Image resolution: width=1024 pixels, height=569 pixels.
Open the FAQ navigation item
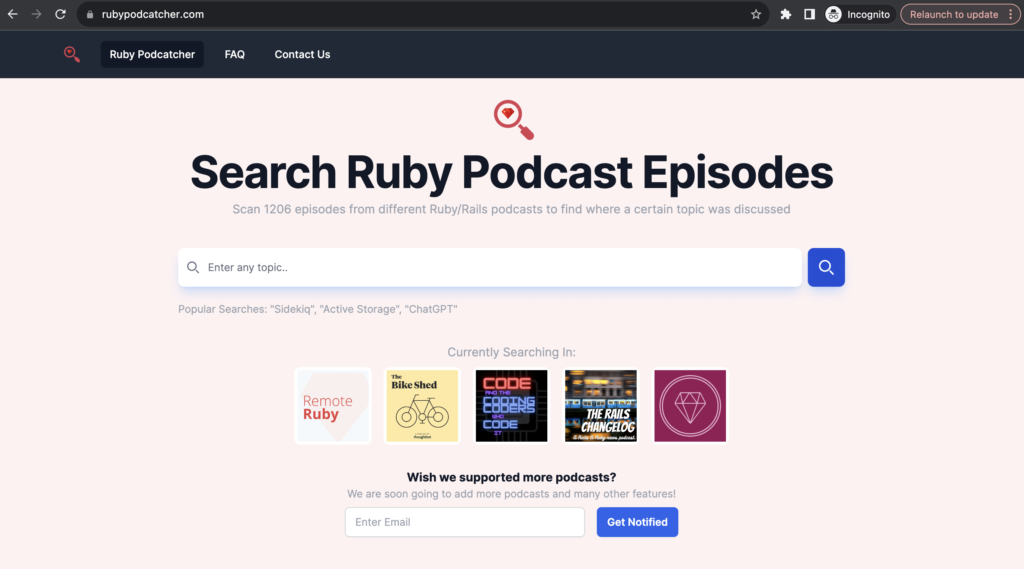tap(235, 54)
